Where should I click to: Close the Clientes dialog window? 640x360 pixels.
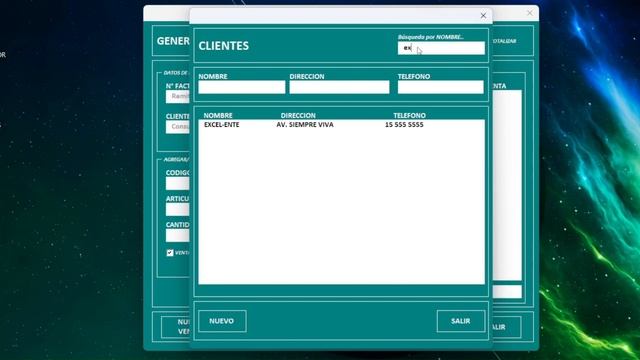pos(483,16)
